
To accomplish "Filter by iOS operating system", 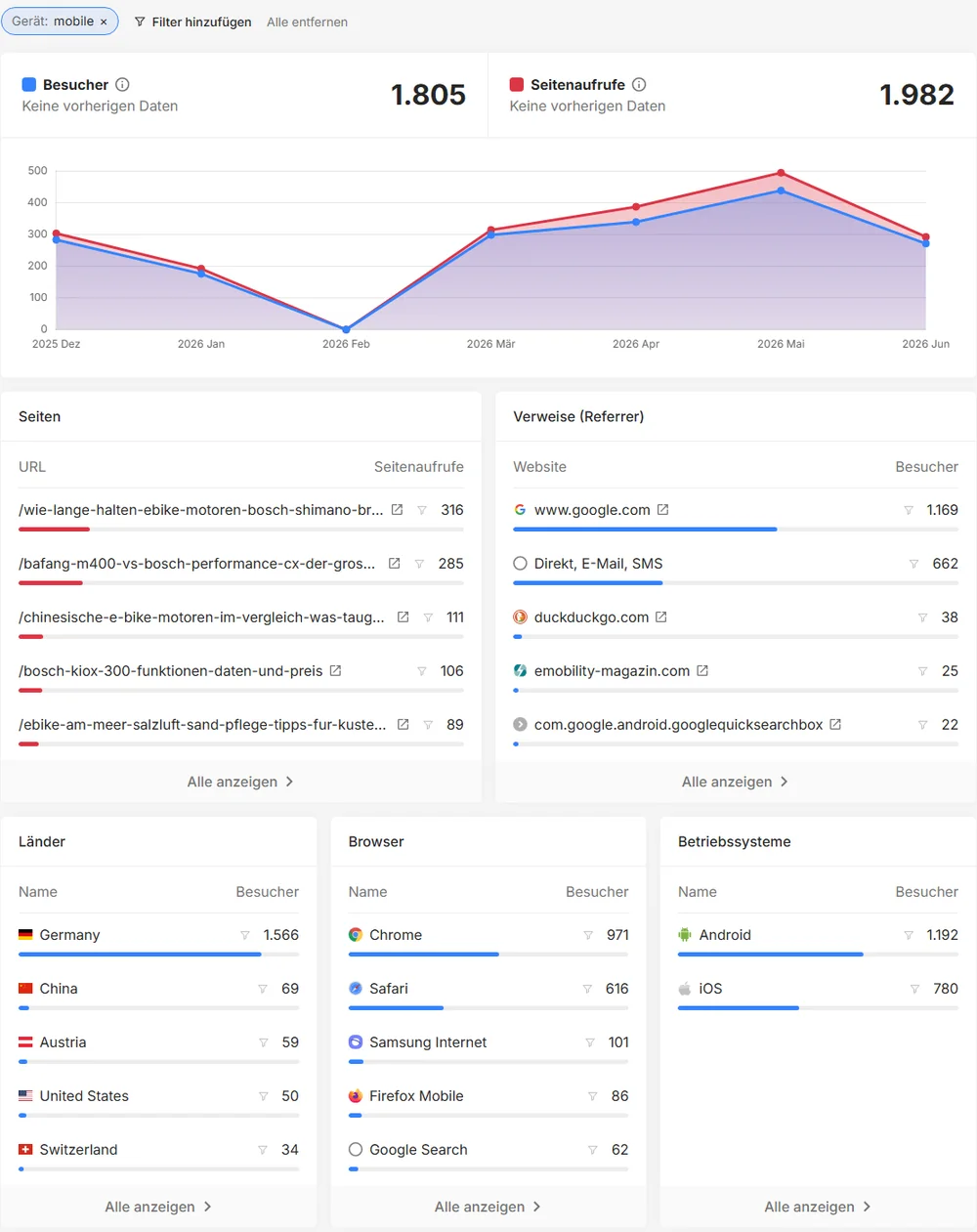I will (914, 989).
